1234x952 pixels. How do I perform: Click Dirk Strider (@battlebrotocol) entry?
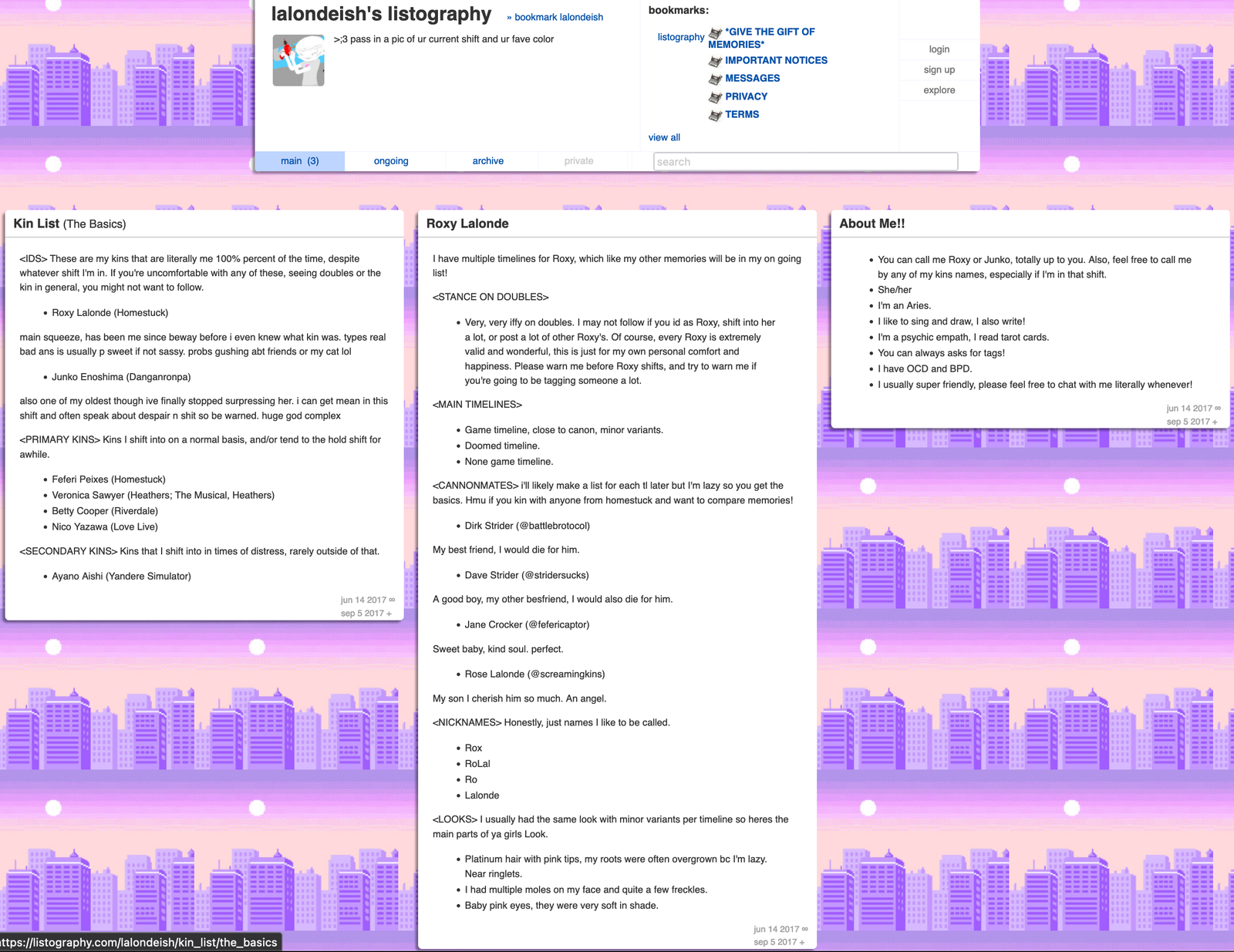point(528,526)
